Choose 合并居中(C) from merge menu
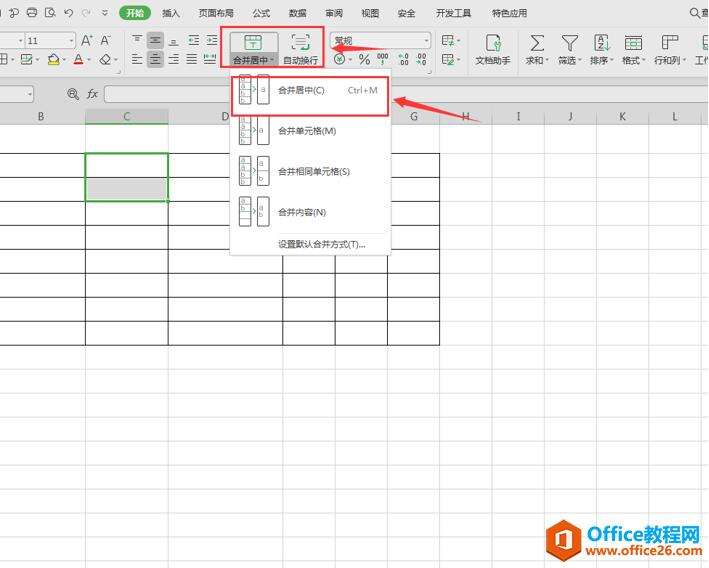 pyautogui.click(x=310, y=90)
